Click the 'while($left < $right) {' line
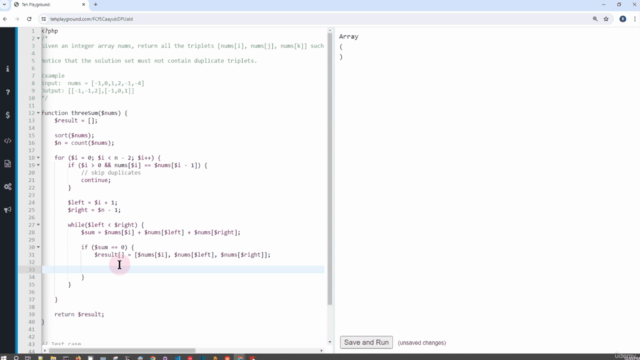640x360 pixels. tap(106, 225)
